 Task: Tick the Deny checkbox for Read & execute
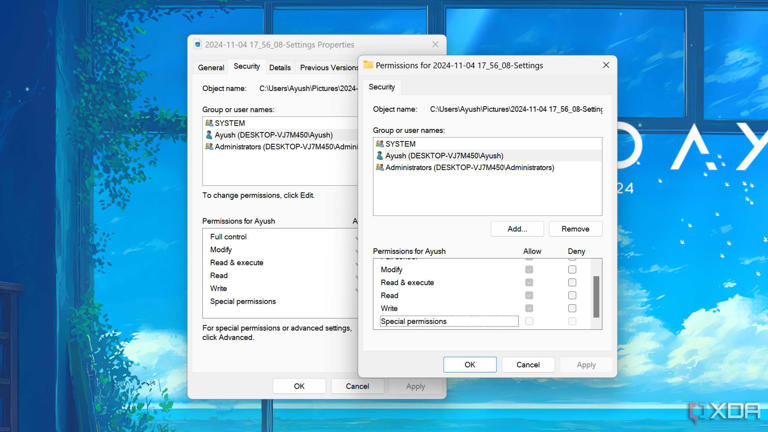tap(572, 283)
